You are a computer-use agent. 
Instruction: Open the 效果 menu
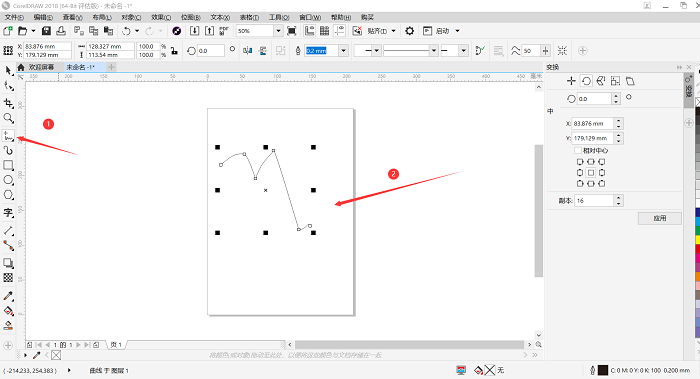[x=161, y=17]
